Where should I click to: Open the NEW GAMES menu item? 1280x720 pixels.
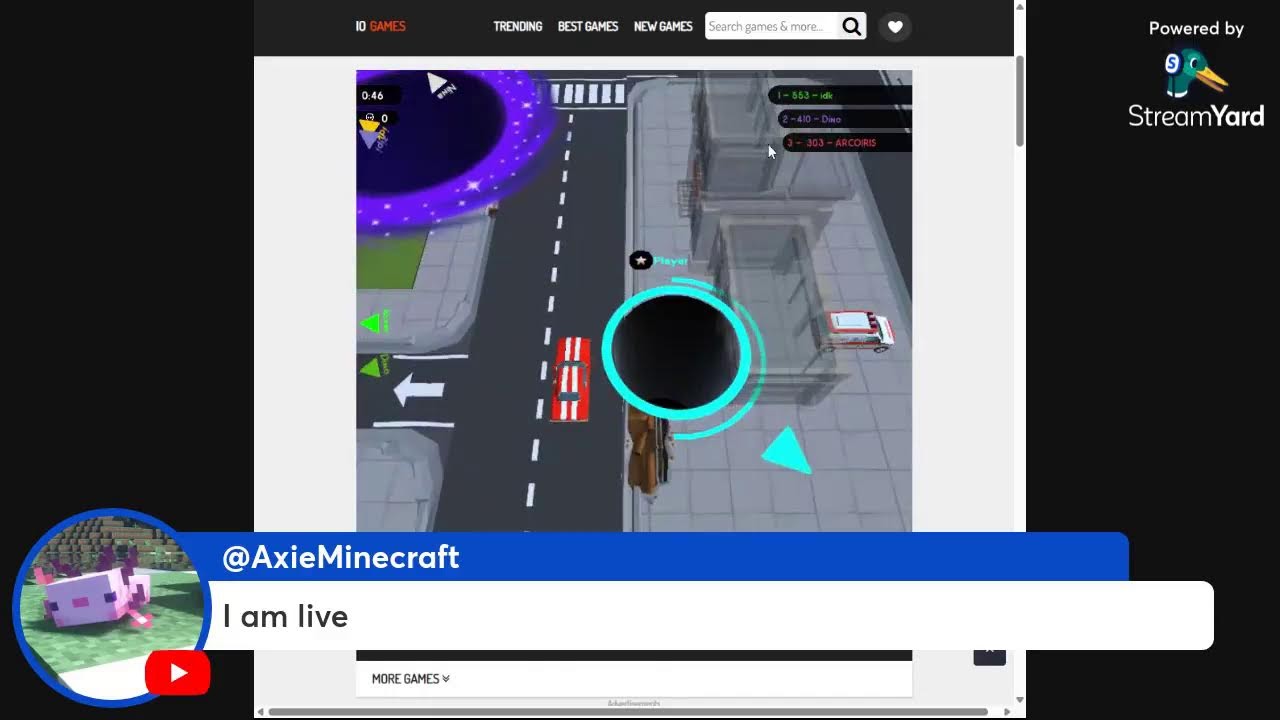(663, 26)
